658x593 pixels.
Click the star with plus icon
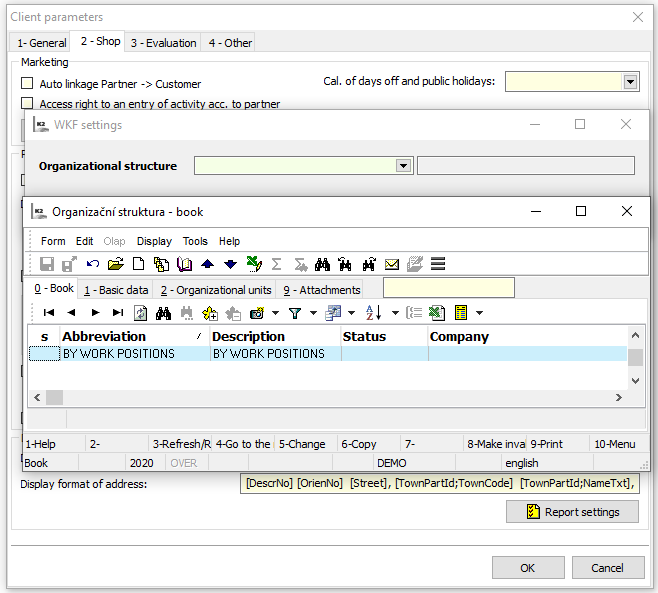click(210, 313)
